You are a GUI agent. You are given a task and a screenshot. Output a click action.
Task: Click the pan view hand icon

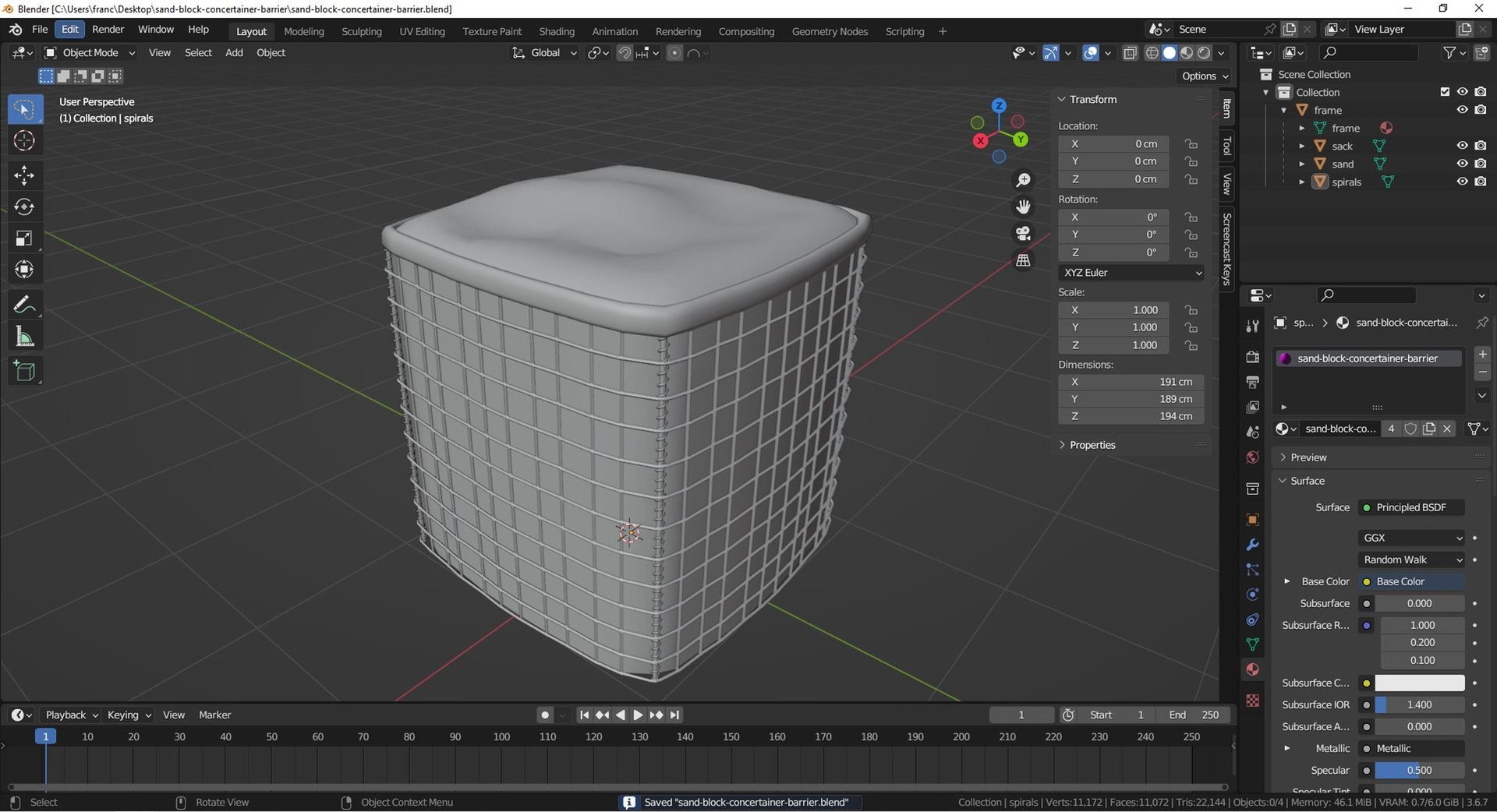(x=1023, y=207)
